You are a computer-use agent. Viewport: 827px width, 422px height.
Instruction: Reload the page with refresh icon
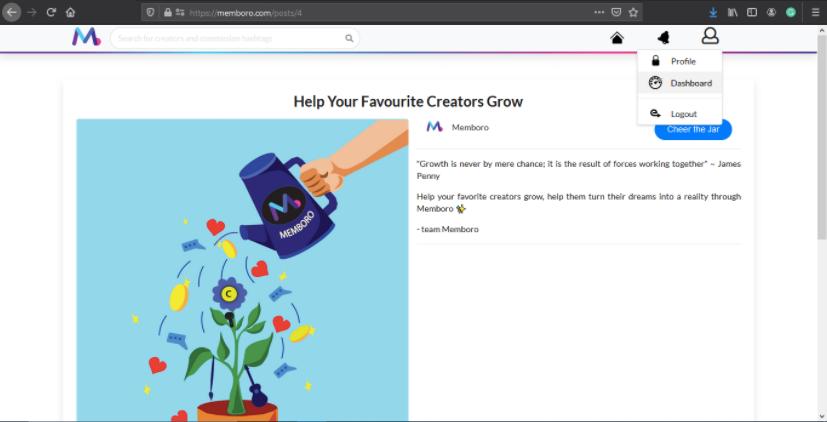tap(51, 12)
